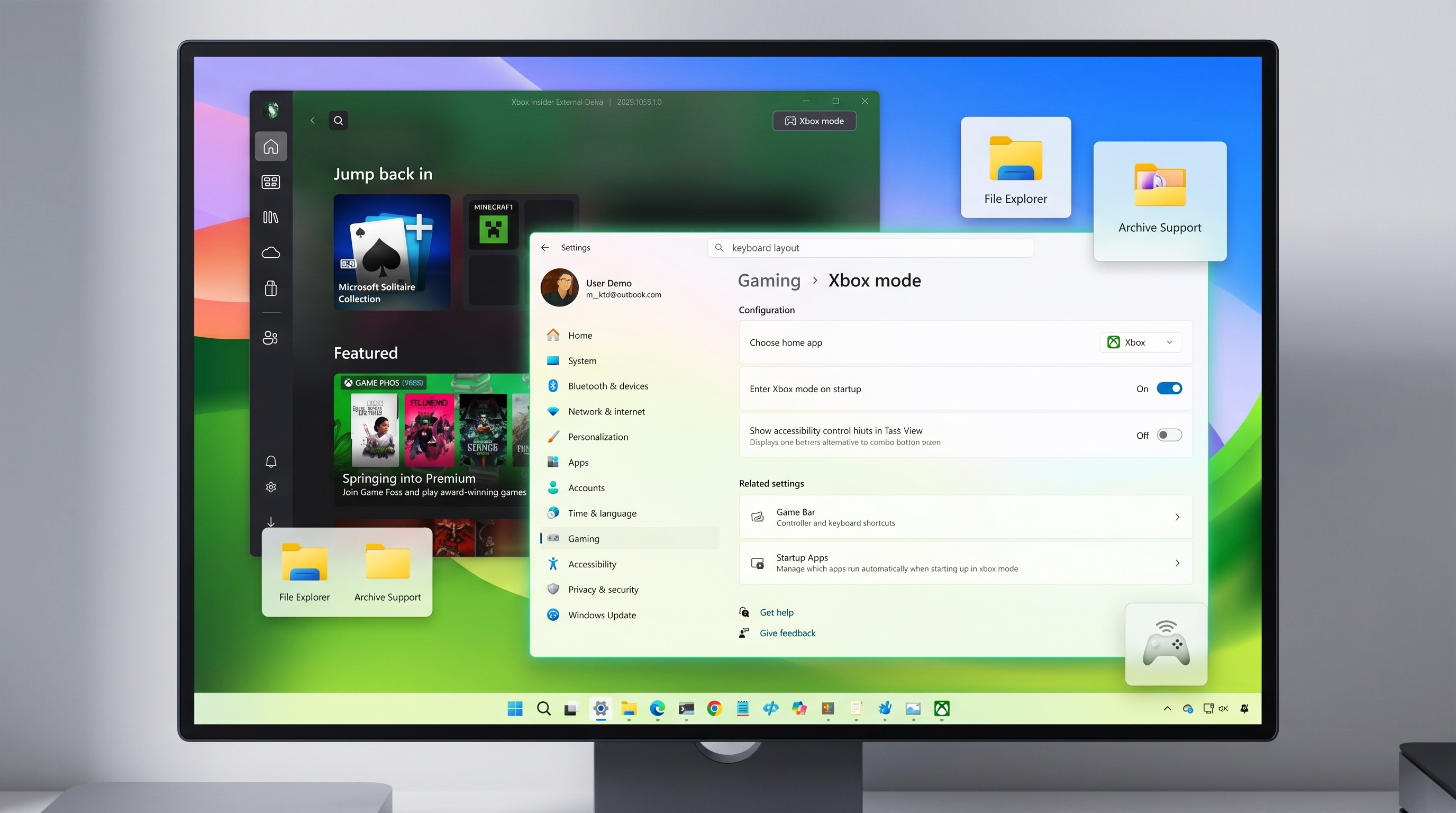Select Gaming in Settings navigation
The image size is (1456, 813).
630,539
